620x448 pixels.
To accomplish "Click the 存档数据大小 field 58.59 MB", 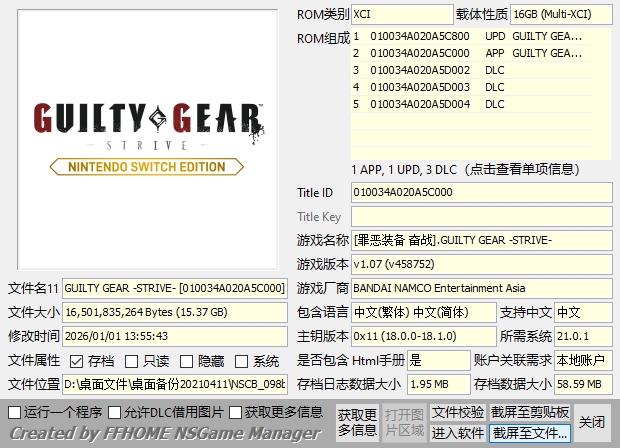I will click(584, 384).
